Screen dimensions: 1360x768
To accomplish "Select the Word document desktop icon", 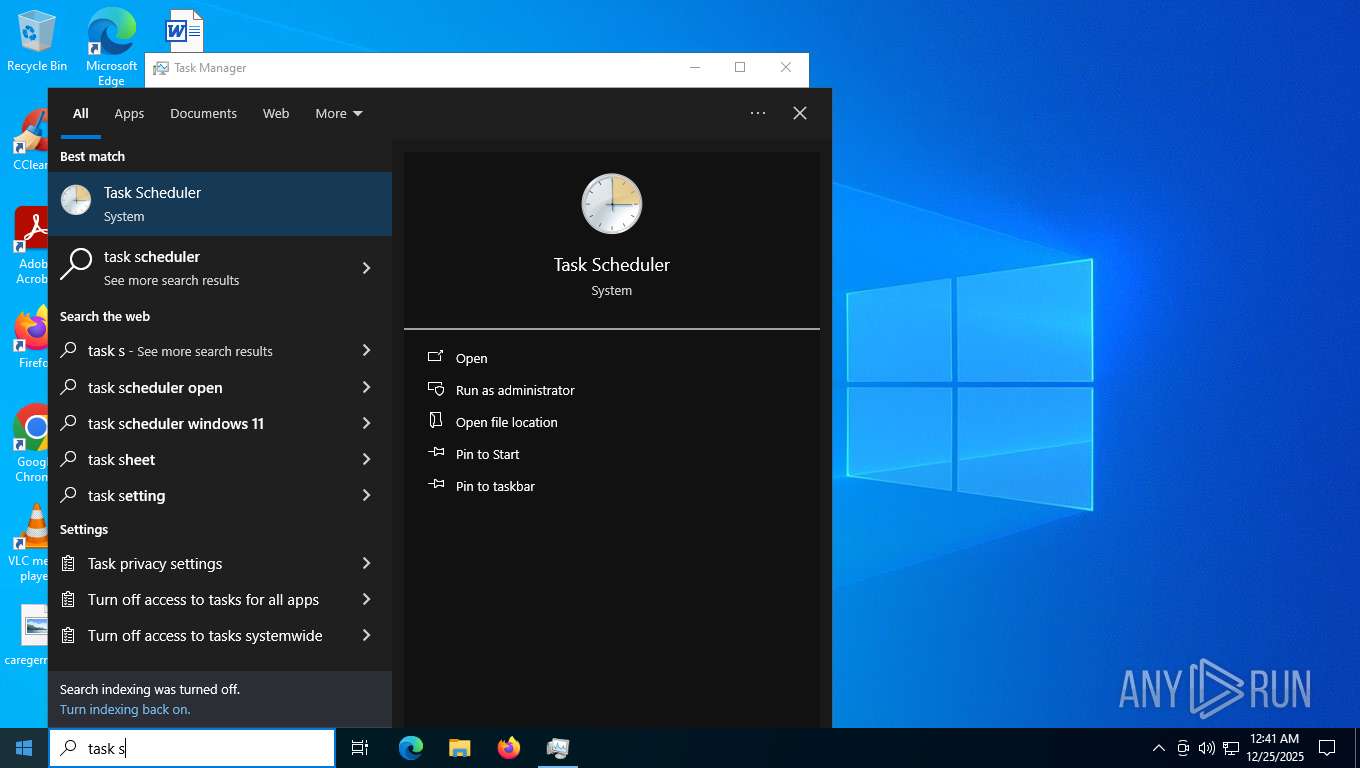I will coord(185,31).
